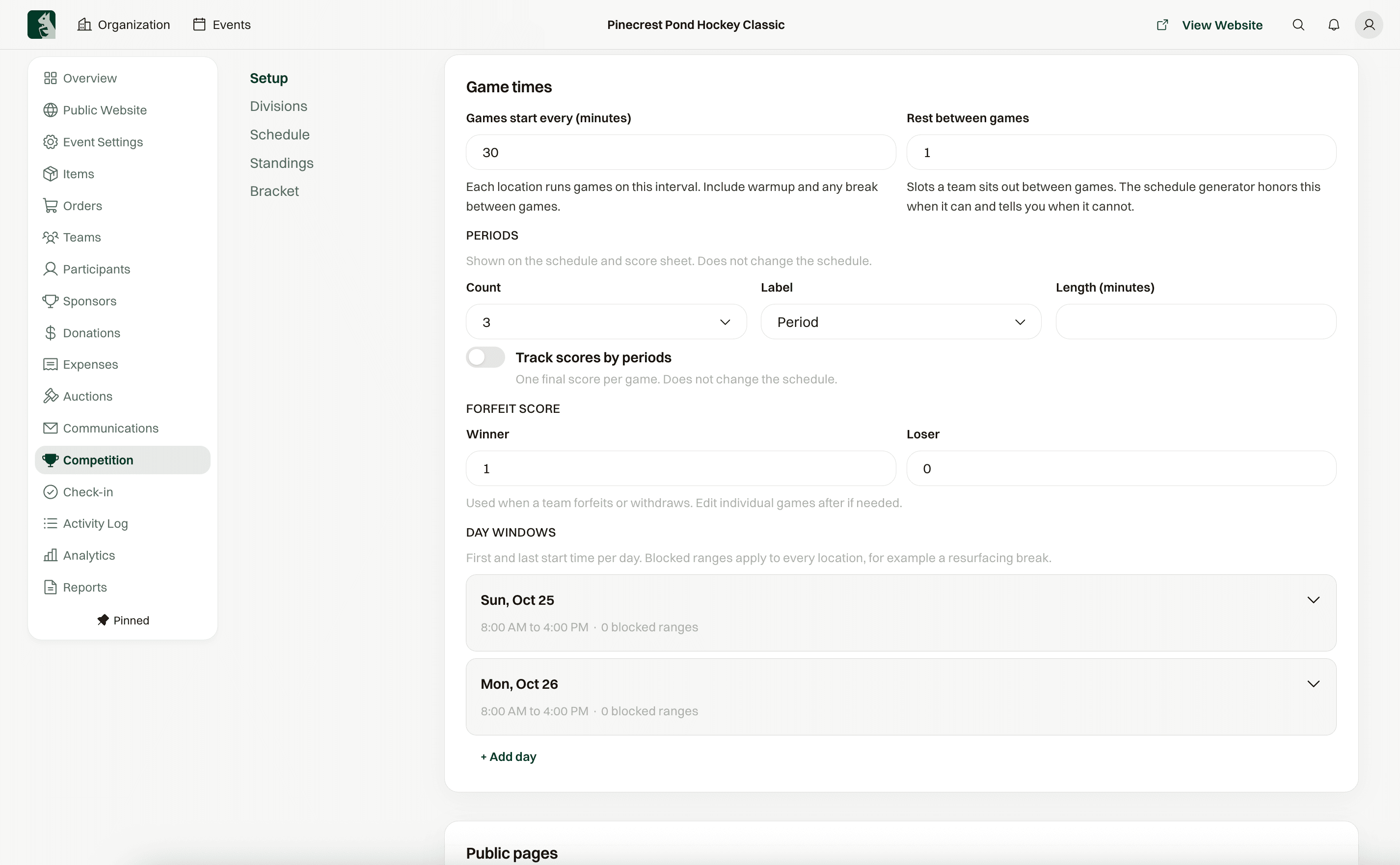This screenshot has height=865, width=1400.
Task: Click the Overview grid icon
Action: coord(51,78)
